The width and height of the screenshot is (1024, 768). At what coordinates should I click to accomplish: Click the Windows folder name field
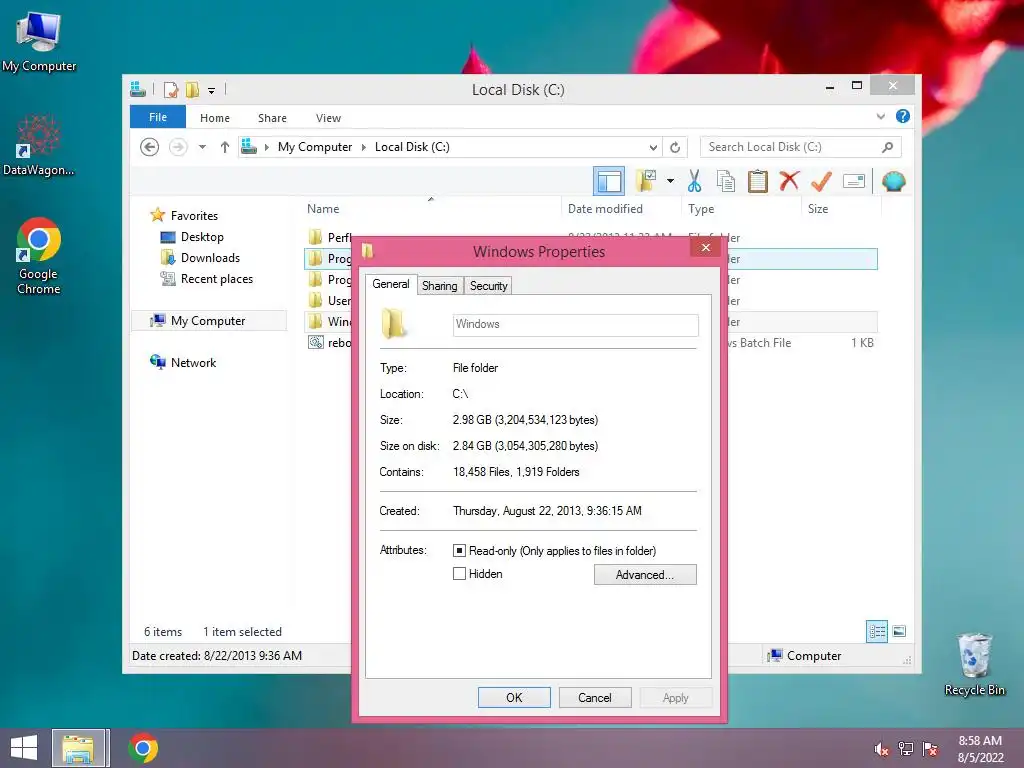(575, 325)
